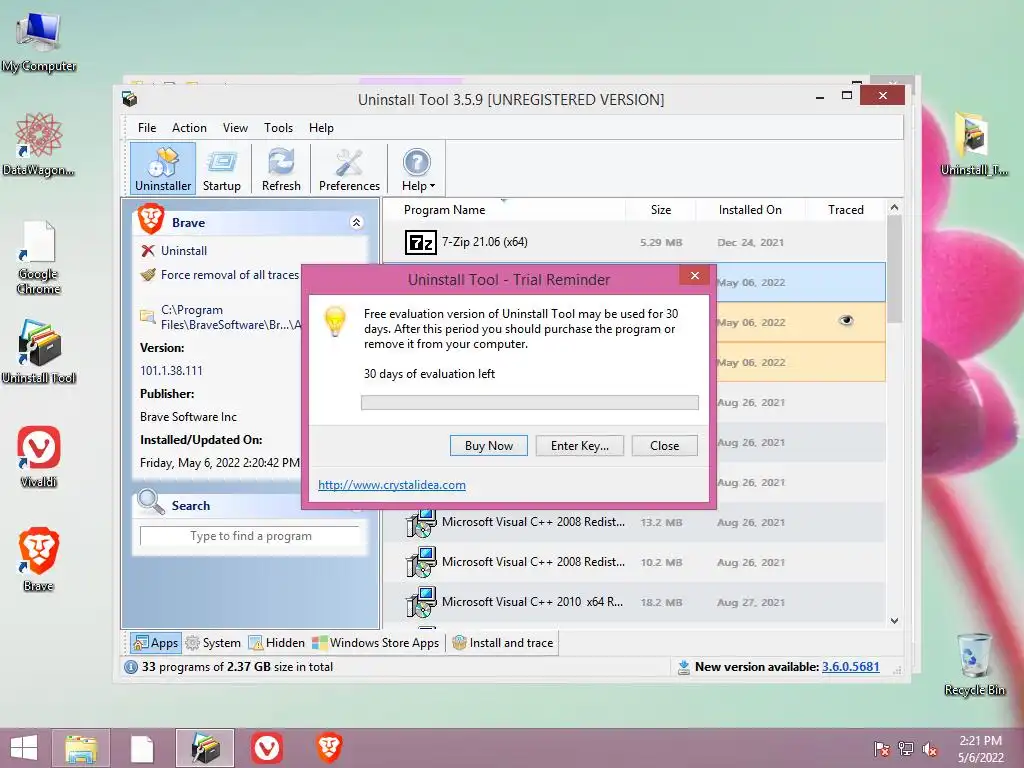Click the info icon in status bar
This screenshot has height=768, width=1024.
[x=131, y=667]
